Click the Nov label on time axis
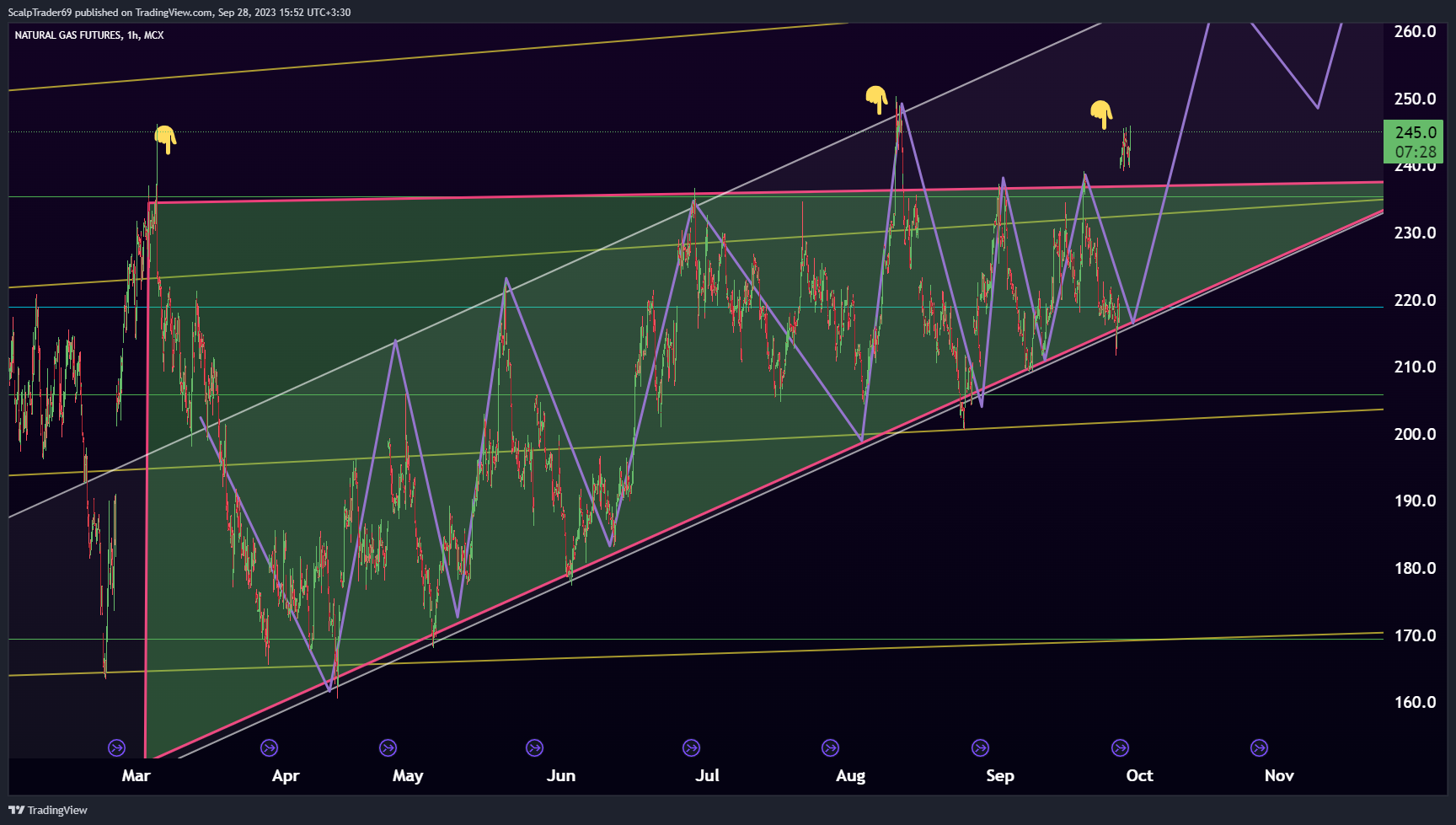 (1279, 775)
